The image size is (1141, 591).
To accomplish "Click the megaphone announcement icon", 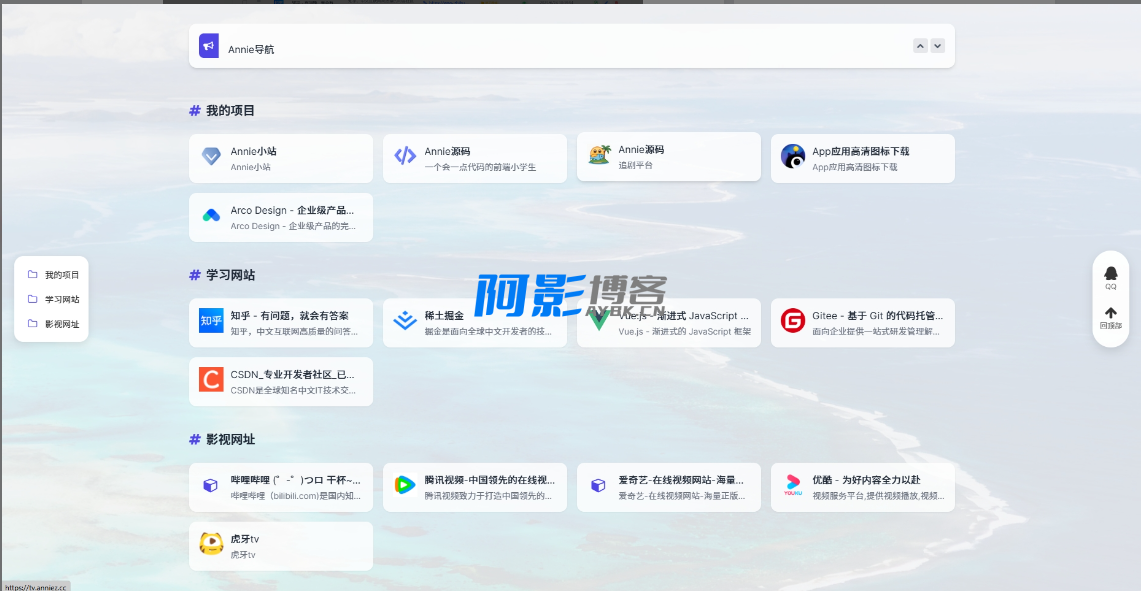I will coord(209,46).
